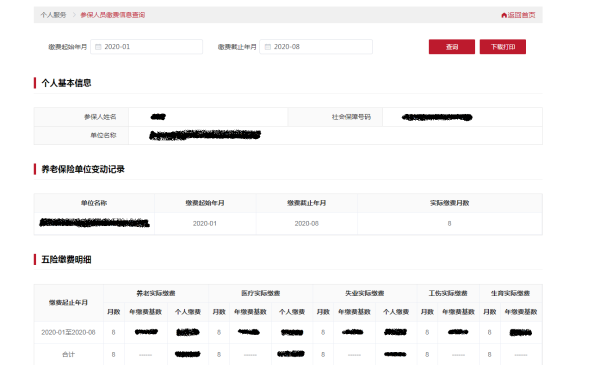Click the 个人基本信息 section heading

(x=66, y=83)
